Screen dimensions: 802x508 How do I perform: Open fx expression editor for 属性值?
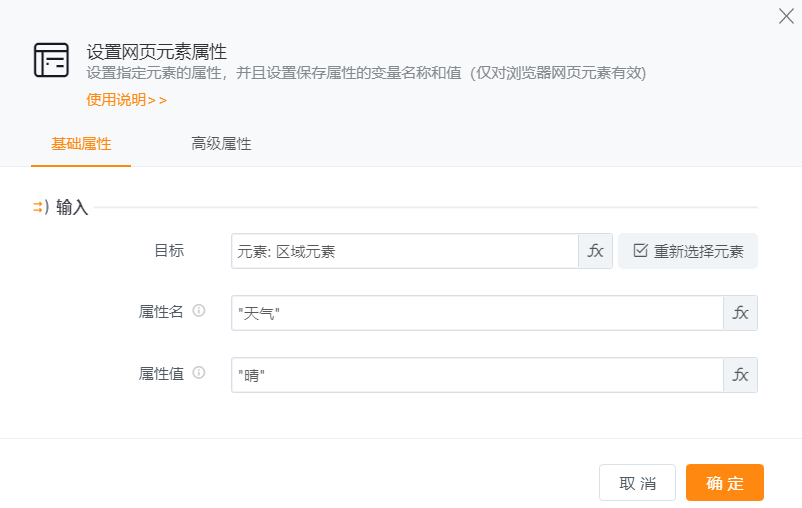pyautogui.click(x=740, y=375)
